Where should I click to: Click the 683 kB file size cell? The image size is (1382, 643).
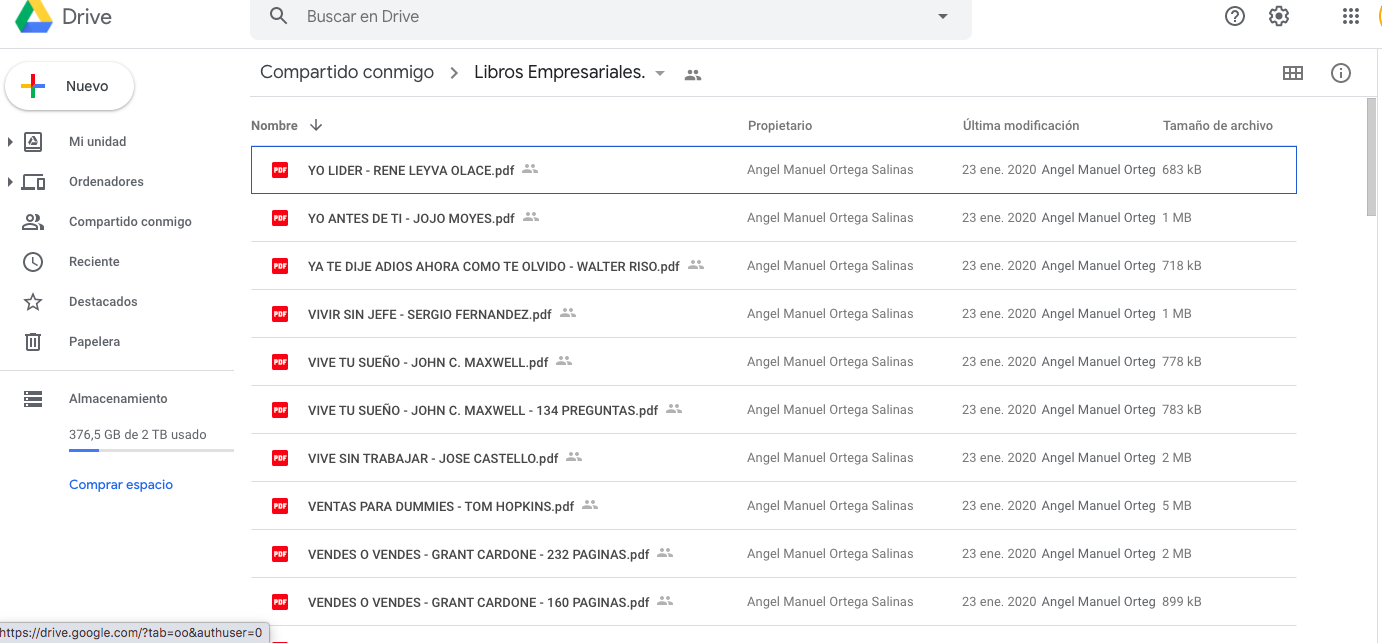1182,170
